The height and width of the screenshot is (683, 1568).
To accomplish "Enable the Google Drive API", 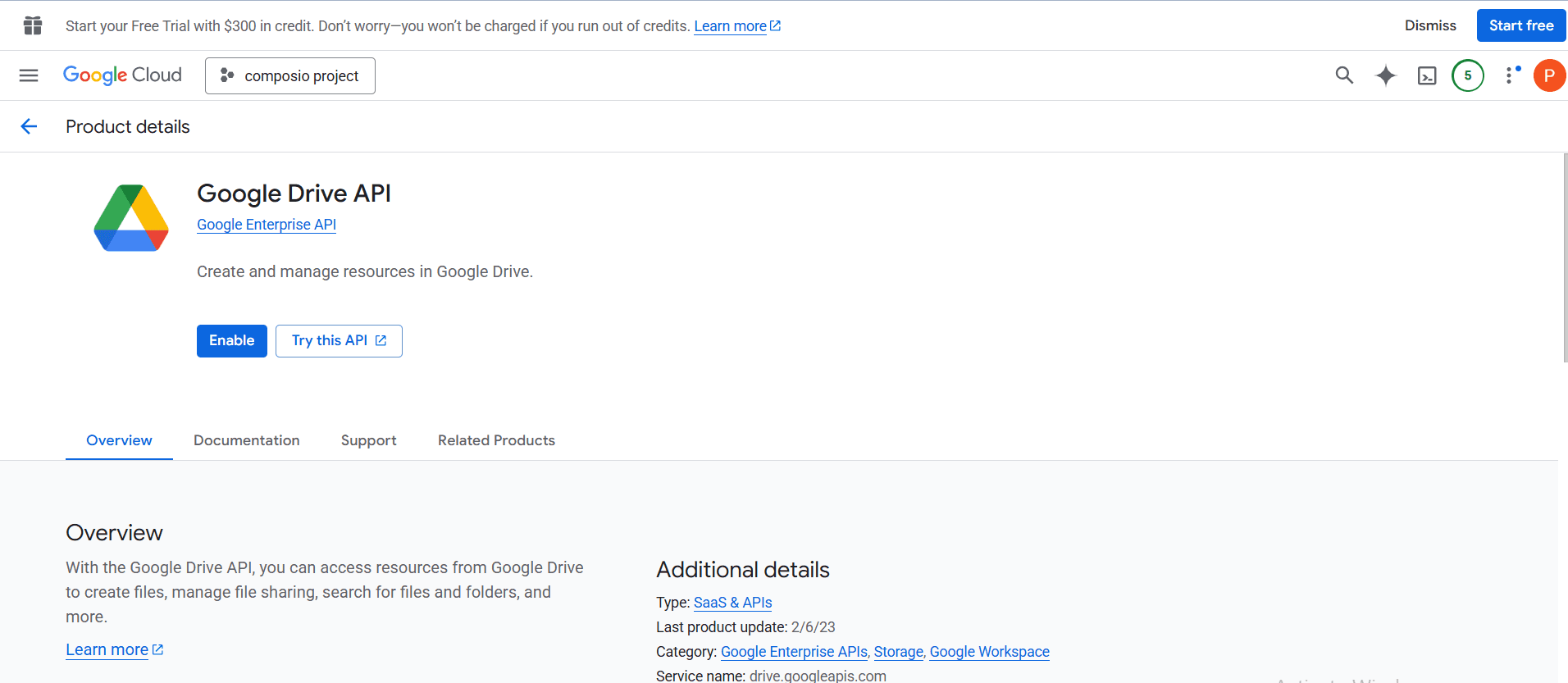I will (x=232, y=341).
